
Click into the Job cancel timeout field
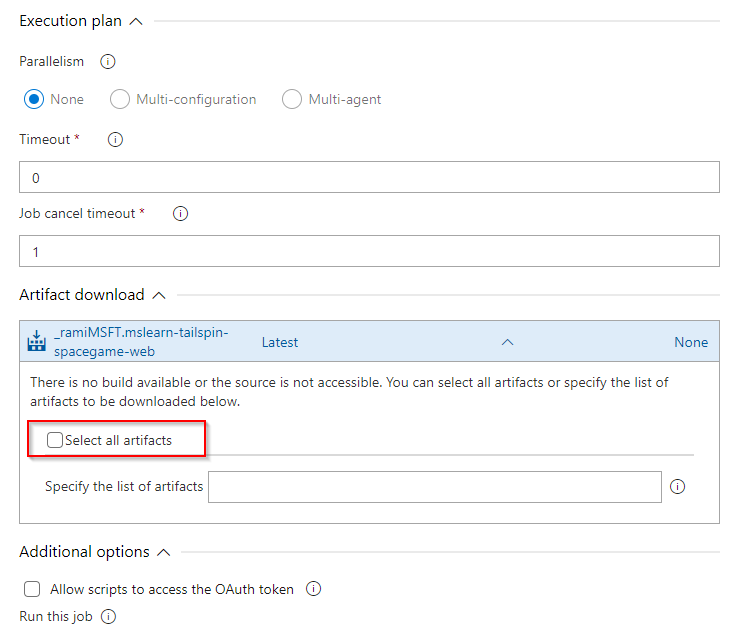(369, 251)
